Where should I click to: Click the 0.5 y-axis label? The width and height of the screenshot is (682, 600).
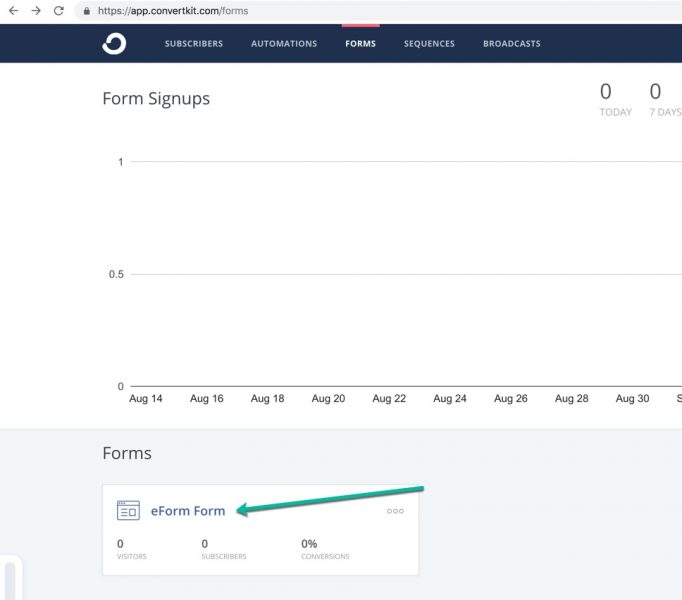click(x=116, y=275)
